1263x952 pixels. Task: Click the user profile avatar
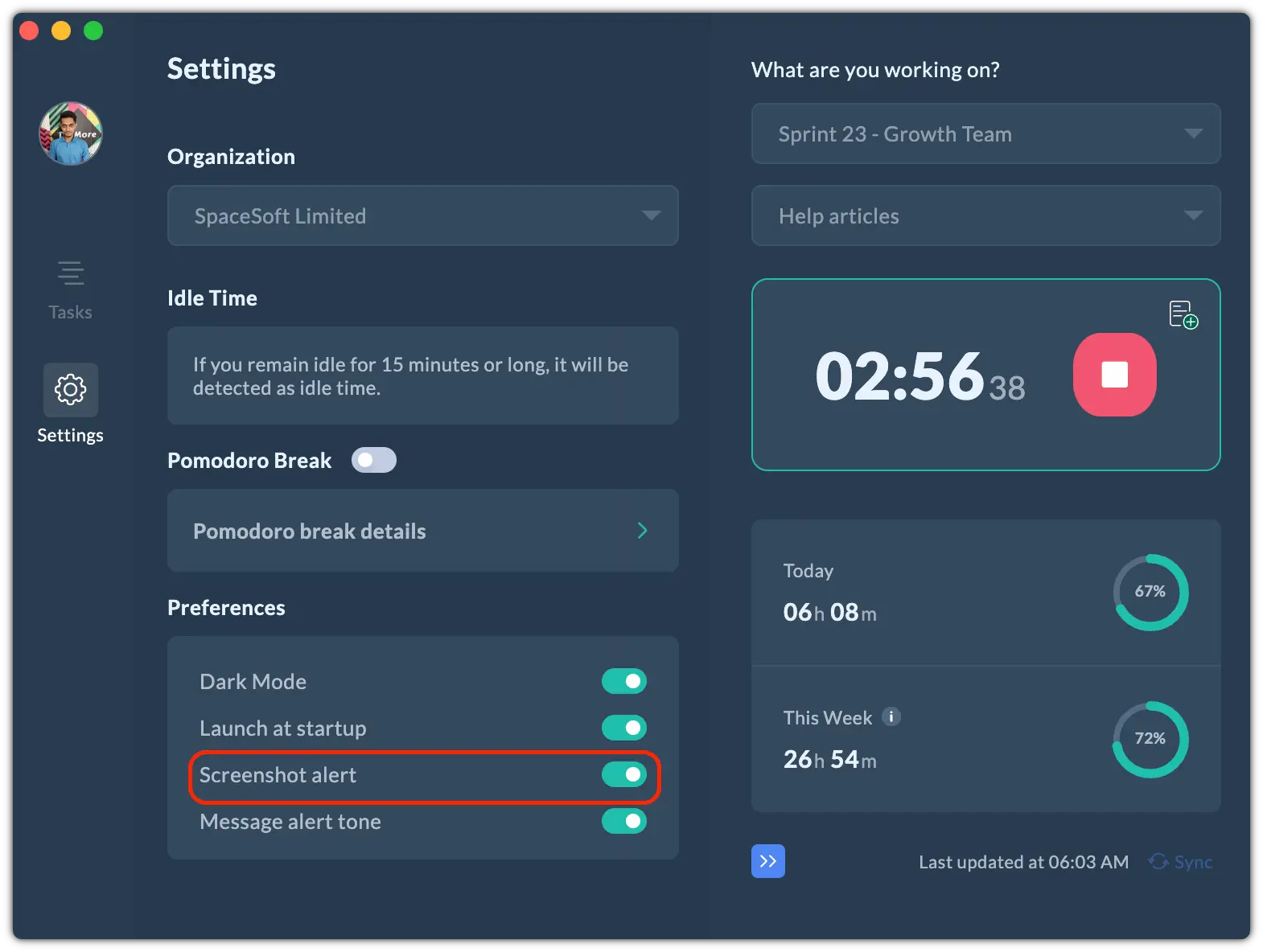(71, 133)
